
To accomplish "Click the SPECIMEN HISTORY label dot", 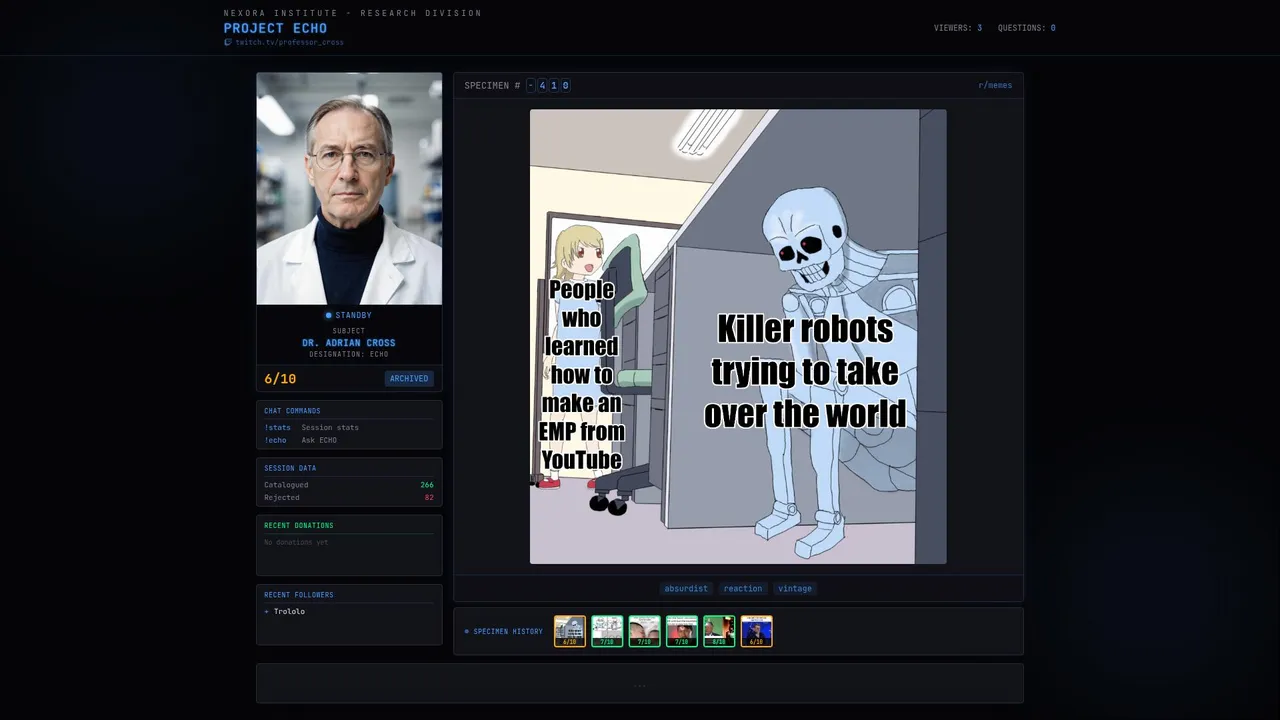I will pos(467,632).
